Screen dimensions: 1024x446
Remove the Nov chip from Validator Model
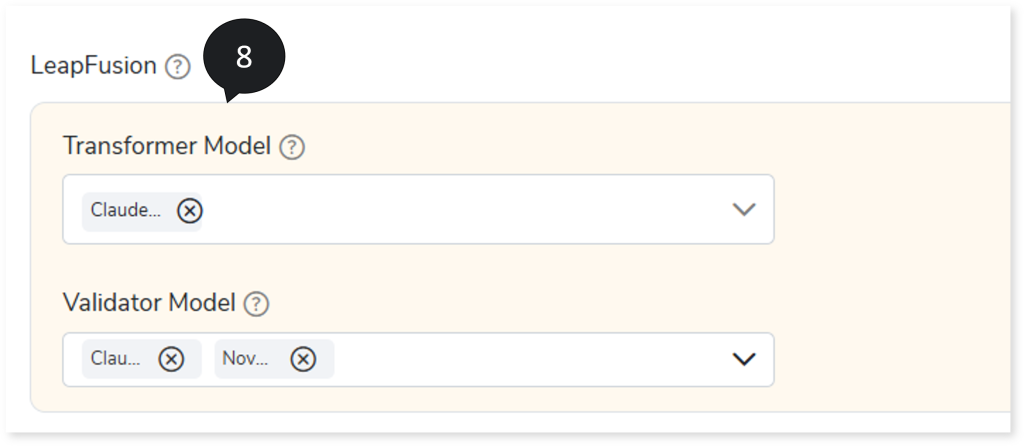pos(303,359)
